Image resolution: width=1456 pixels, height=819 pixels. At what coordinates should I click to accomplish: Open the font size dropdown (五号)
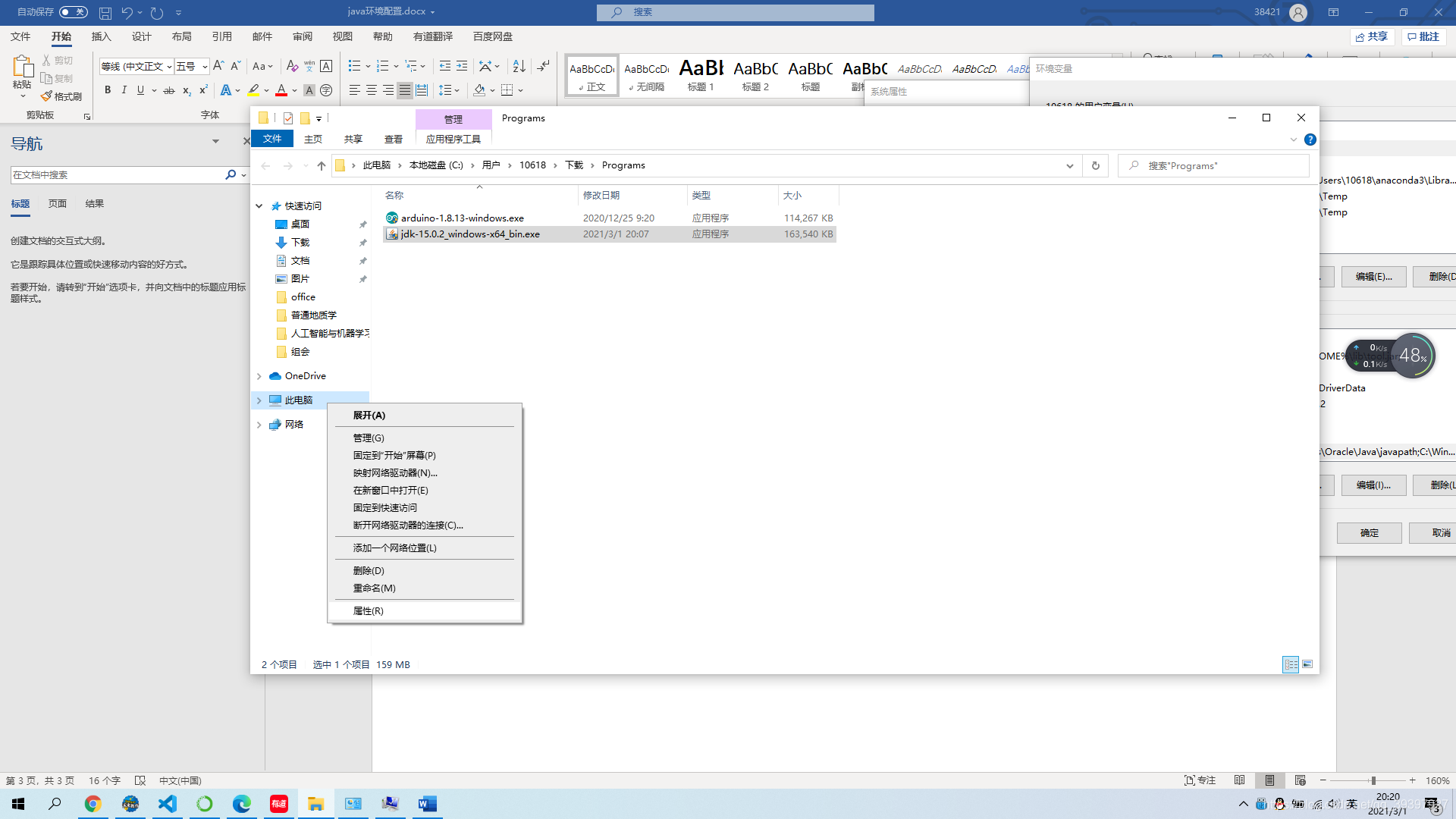click(x=204, y=67)
